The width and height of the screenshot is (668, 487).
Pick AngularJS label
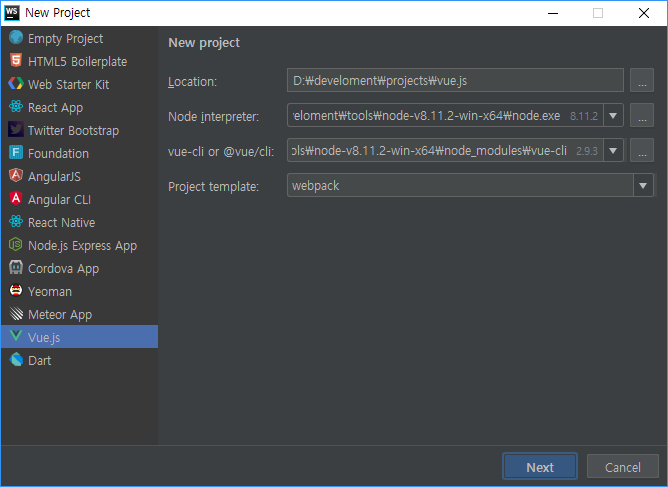click(x=54, y=177)
